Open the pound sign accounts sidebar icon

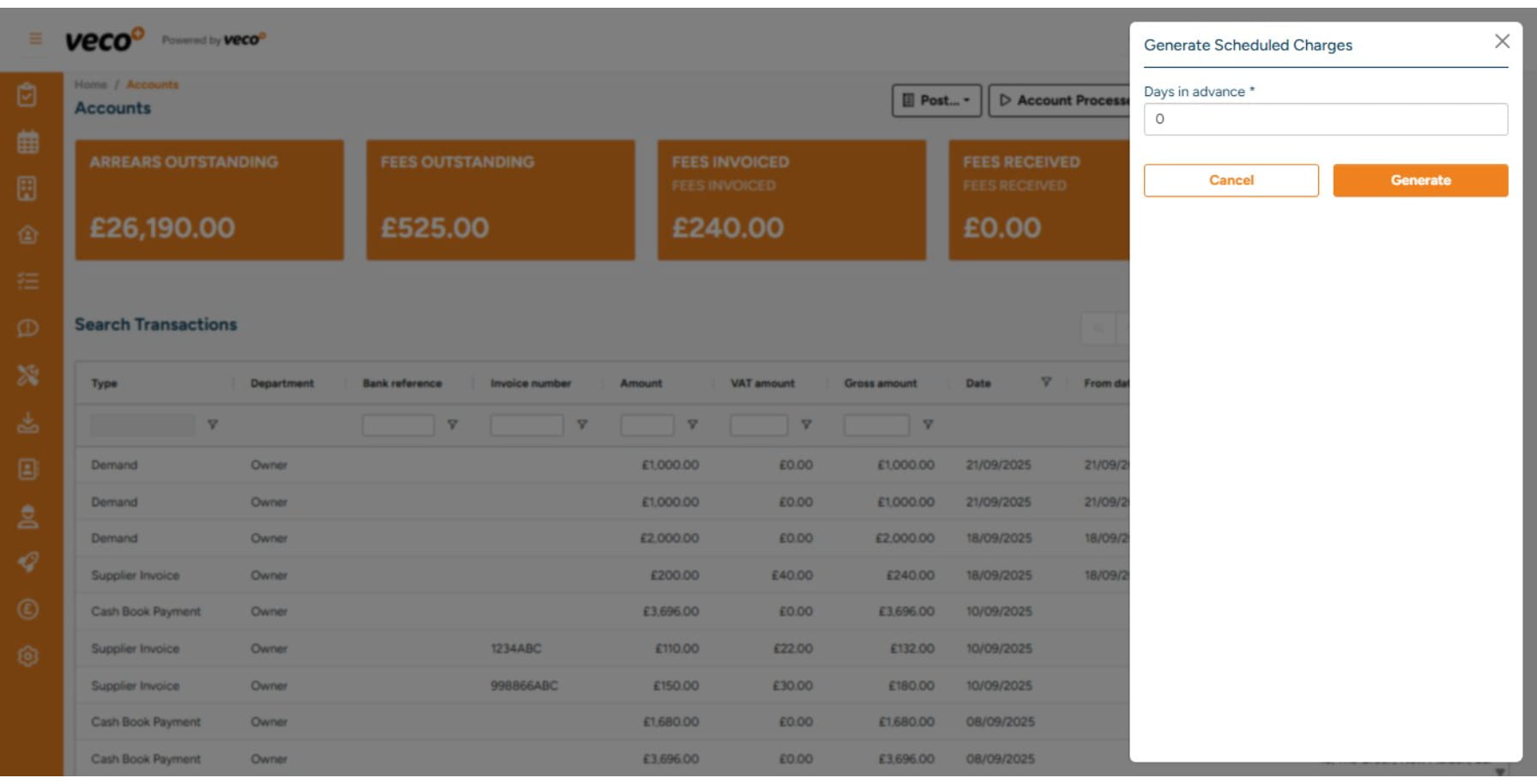(x=27, y=609)
